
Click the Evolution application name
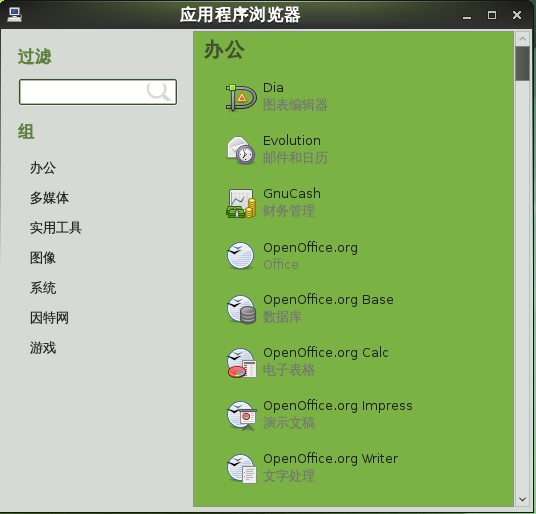point(292,141)
